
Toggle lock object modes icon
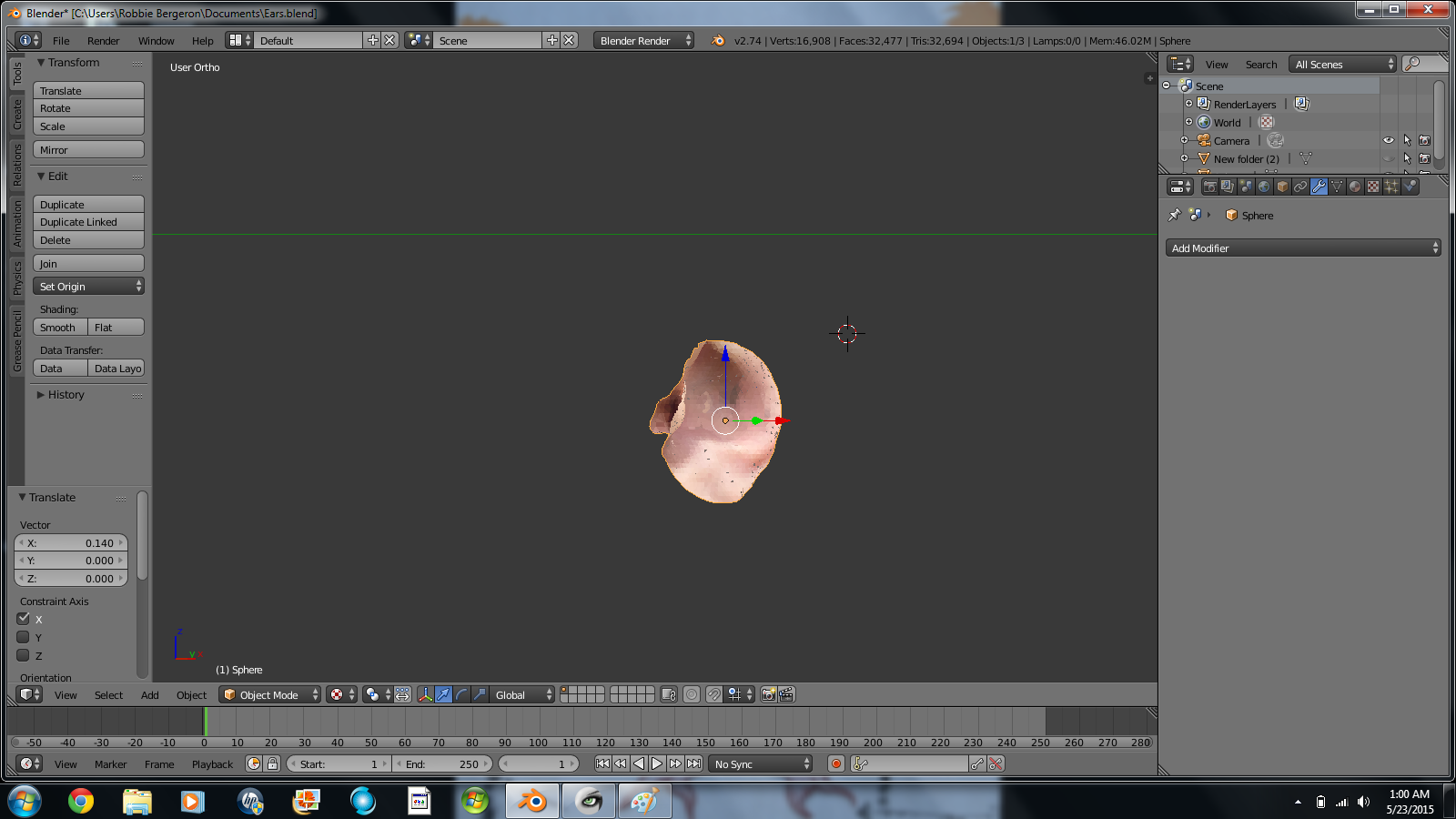pyautogui.click(x=669, y=694)
